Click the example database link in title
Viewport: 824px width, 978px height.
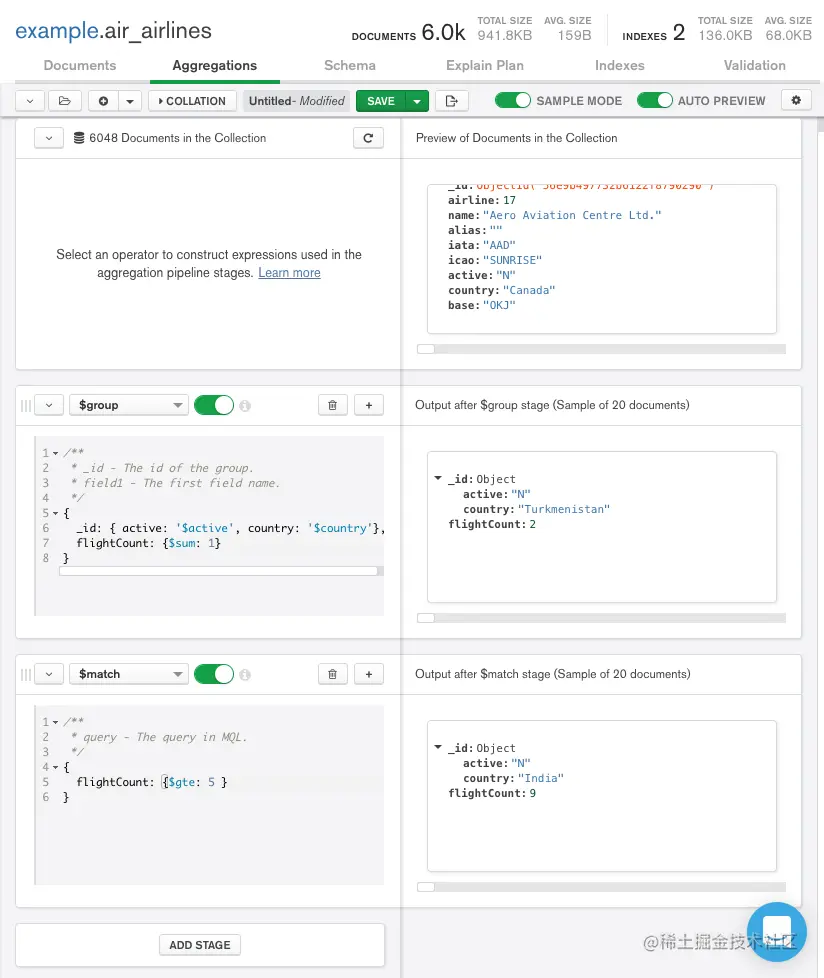coord(57,31)
